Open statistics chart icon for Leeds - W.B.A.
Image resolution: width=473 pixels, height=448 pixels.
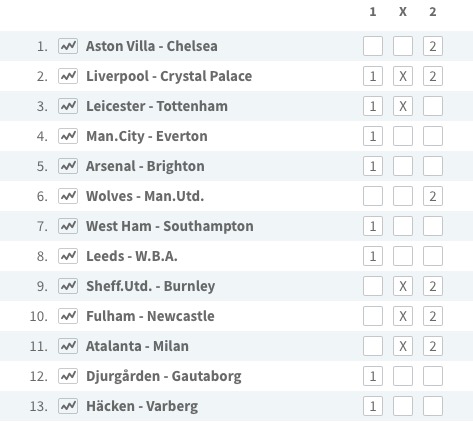(68, 256)
